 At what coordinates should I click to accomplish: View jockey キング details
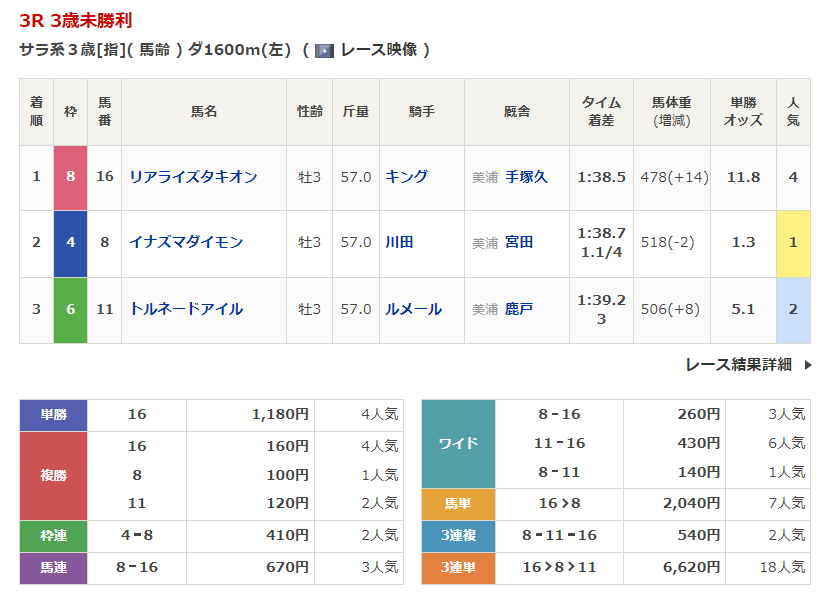[x=406, y=177]
